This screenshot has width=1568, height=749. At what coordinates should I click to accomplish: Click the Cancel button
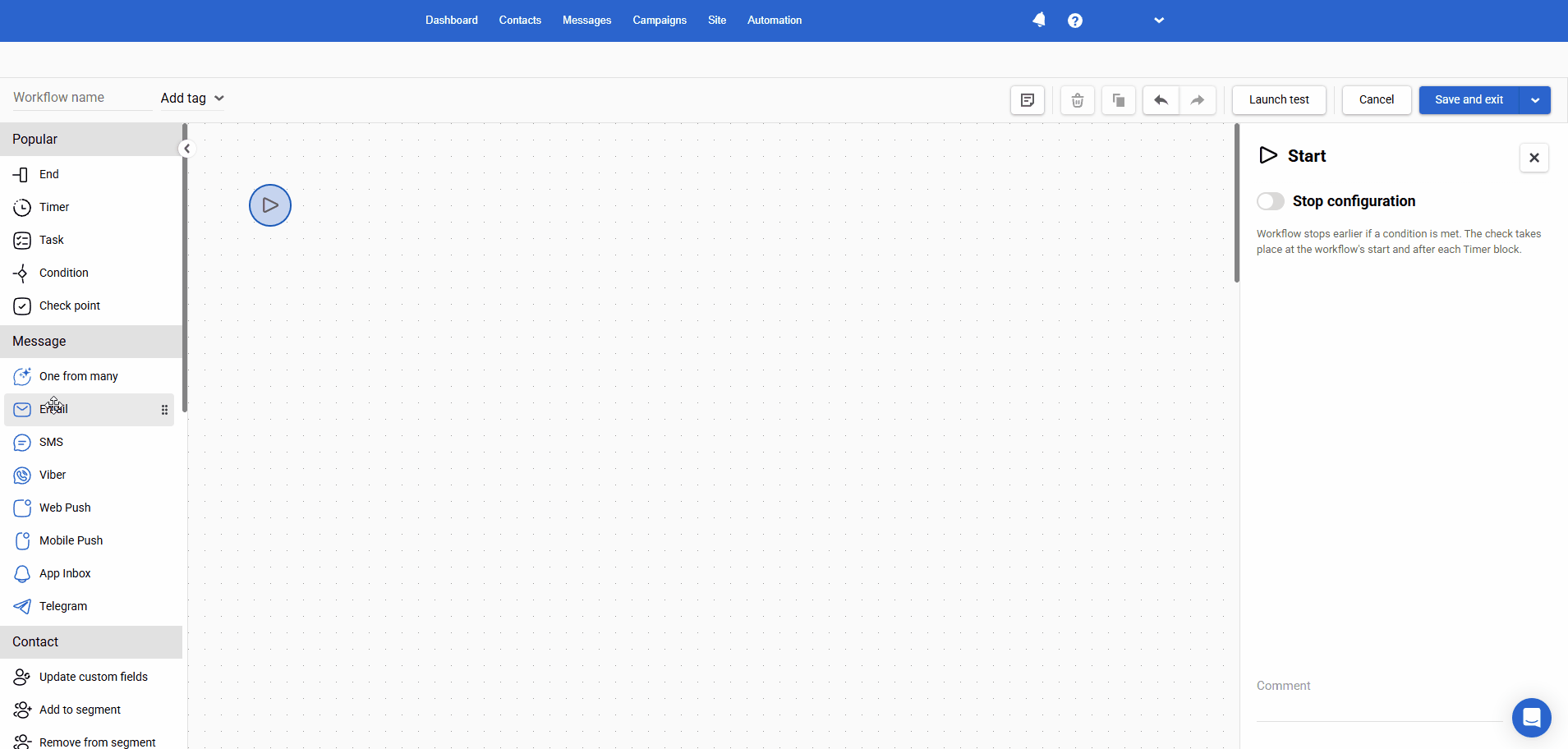pyautogui.click(x=1377, y=100)
